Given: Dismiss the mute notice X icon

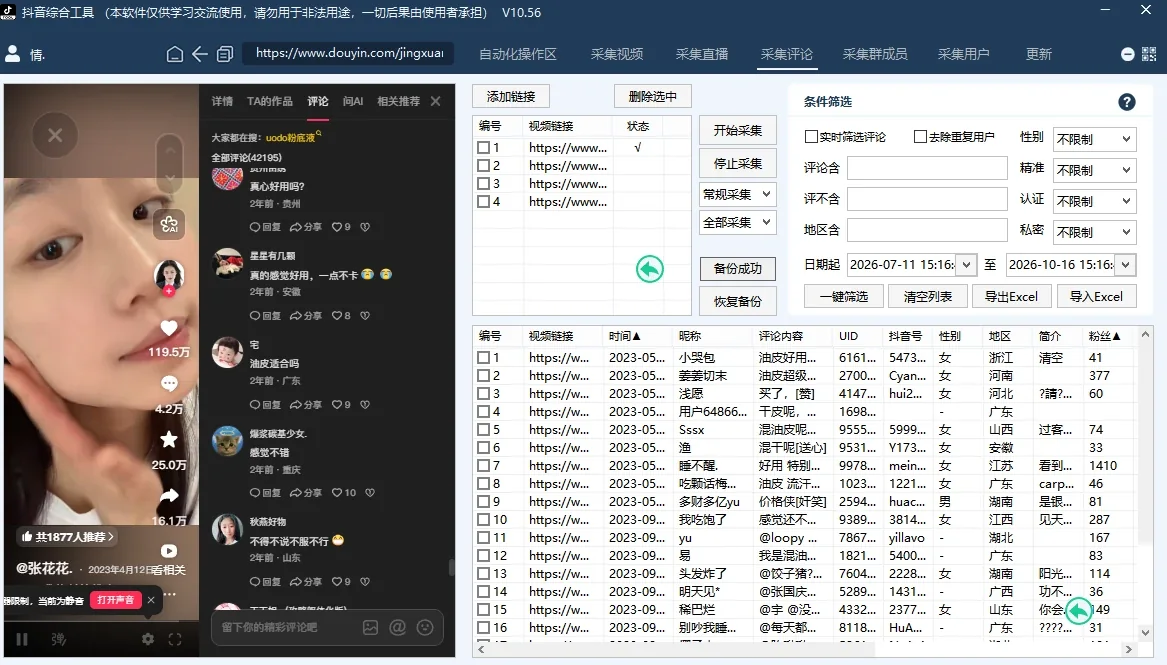Looking at the screenshot, I should point(150,600).
